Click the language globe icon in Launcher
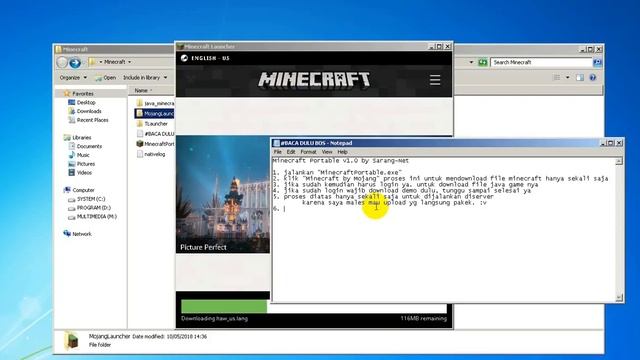Image resolution: width=640 pixels, height=360 pixels. pos(184,58)
